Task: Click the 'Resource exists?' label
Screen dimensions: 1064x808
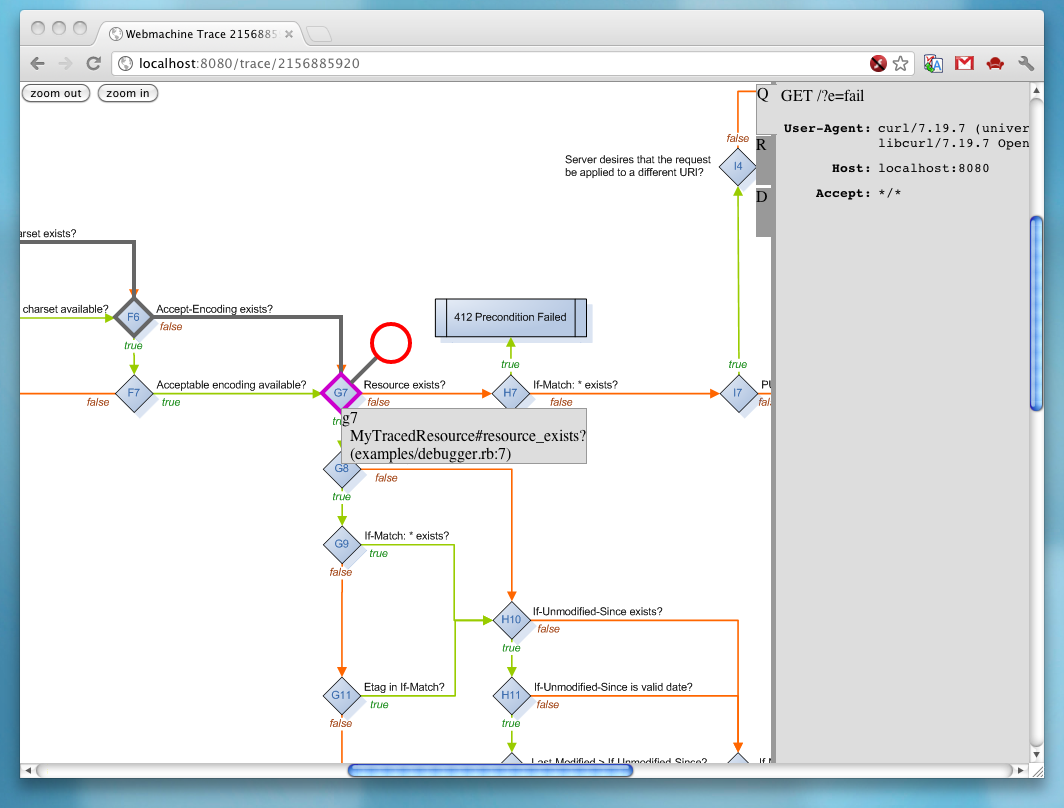Action: tap(404, 385)
